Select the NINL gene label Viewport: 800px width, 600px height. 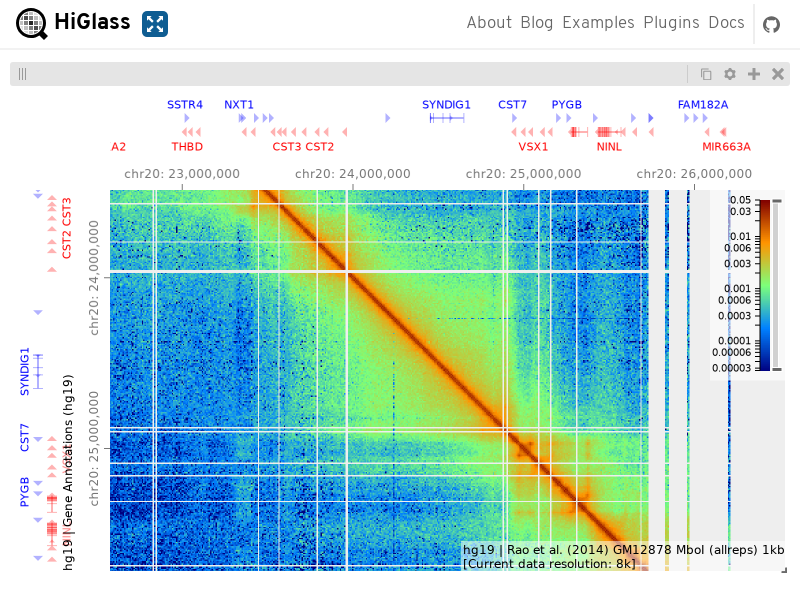tap(609, 147)
